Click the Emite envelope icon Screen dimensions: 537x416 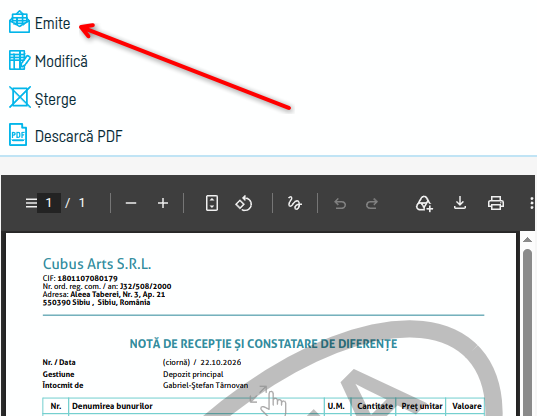tap(19, 22)
